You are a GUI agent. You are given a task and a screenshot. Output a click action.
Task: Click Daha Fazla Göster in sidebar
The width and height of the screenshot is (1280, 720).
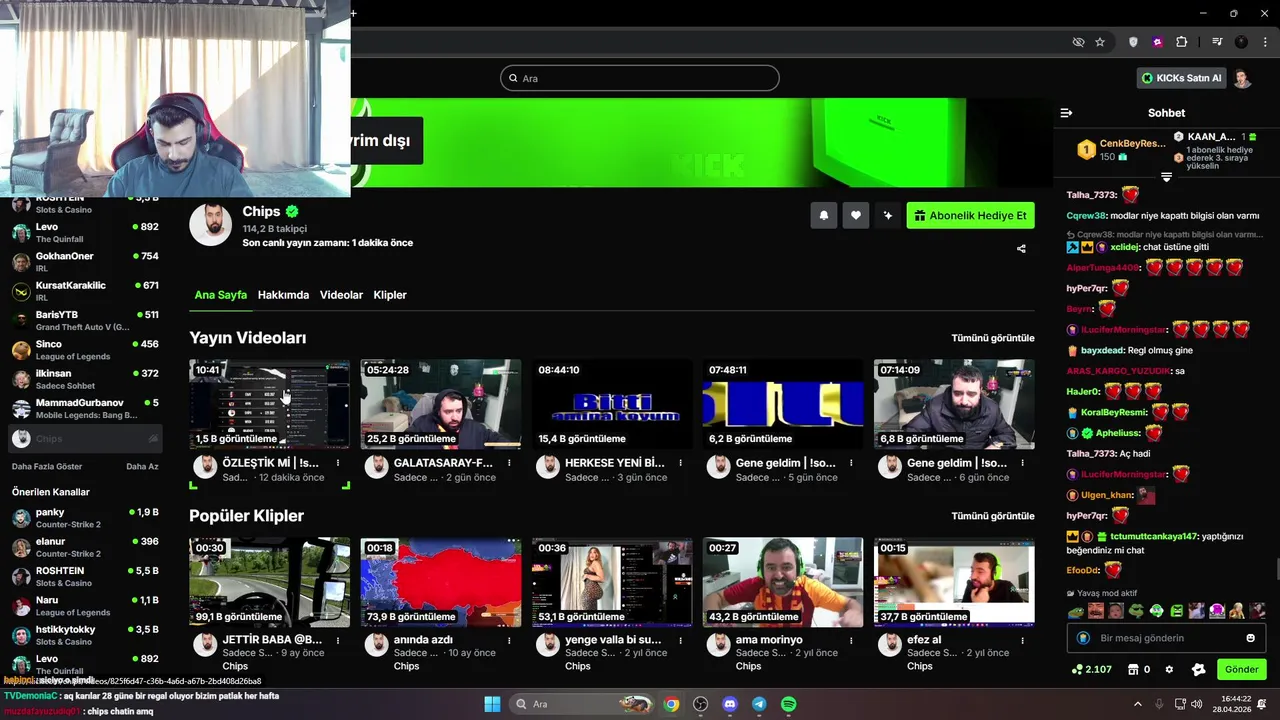point(47,466)
